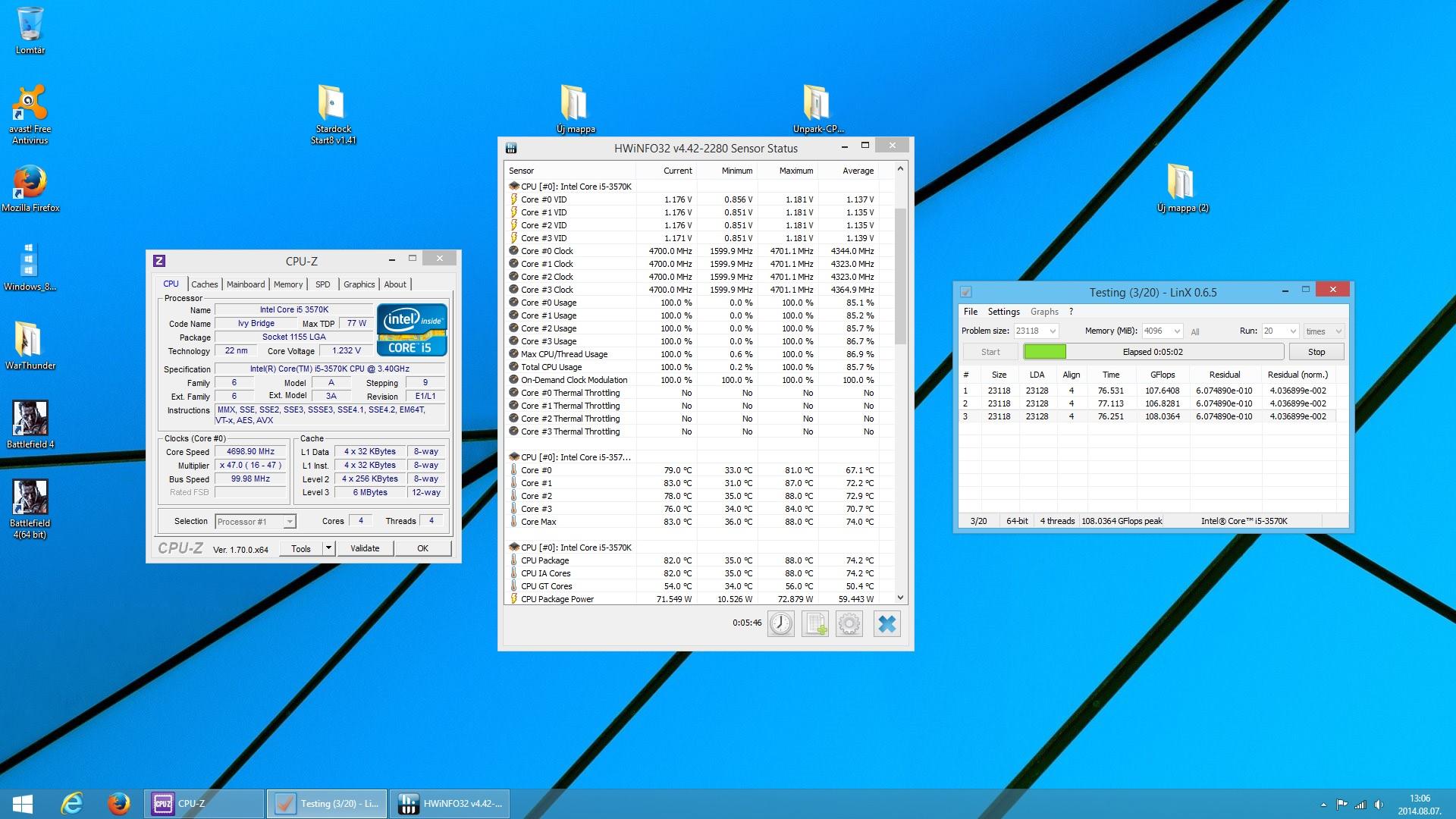Expand the Problem size dropdown in LinX
Viewport: 1456px width, 819px height.
click(x=1053, y=331)
